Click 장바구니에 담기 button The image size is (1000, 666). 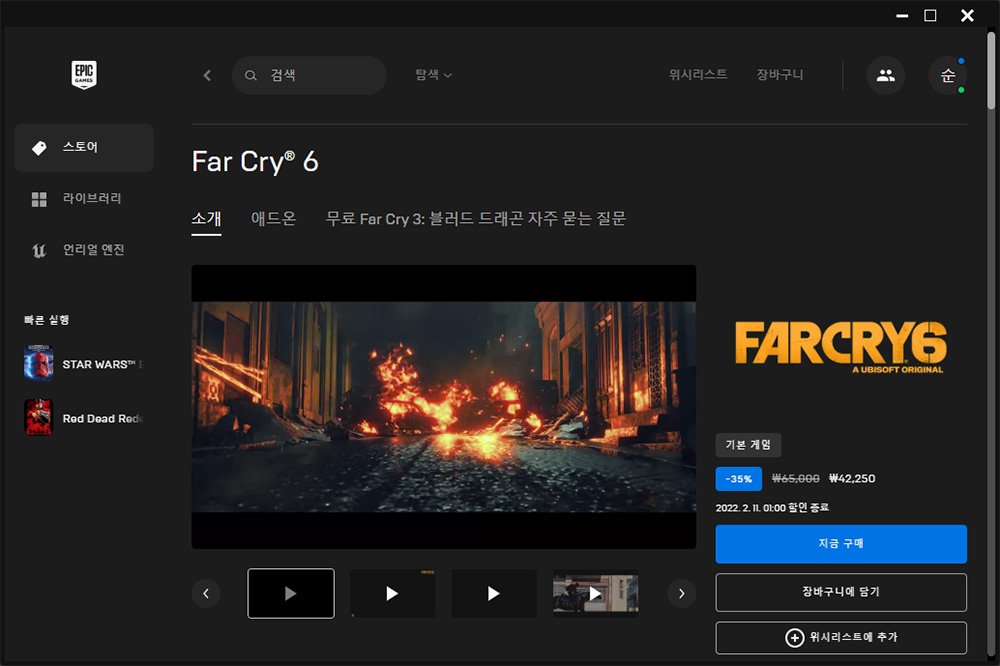841,592
